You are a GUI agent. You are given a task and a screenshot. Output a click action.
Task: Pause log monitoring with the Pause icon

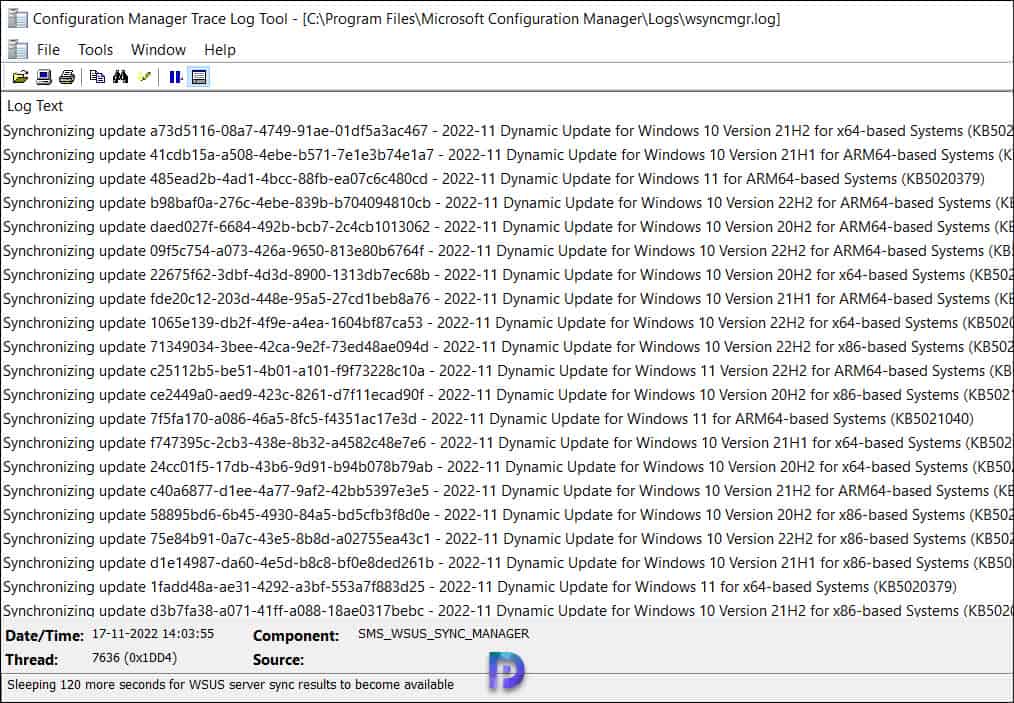(x=175, y=78)
